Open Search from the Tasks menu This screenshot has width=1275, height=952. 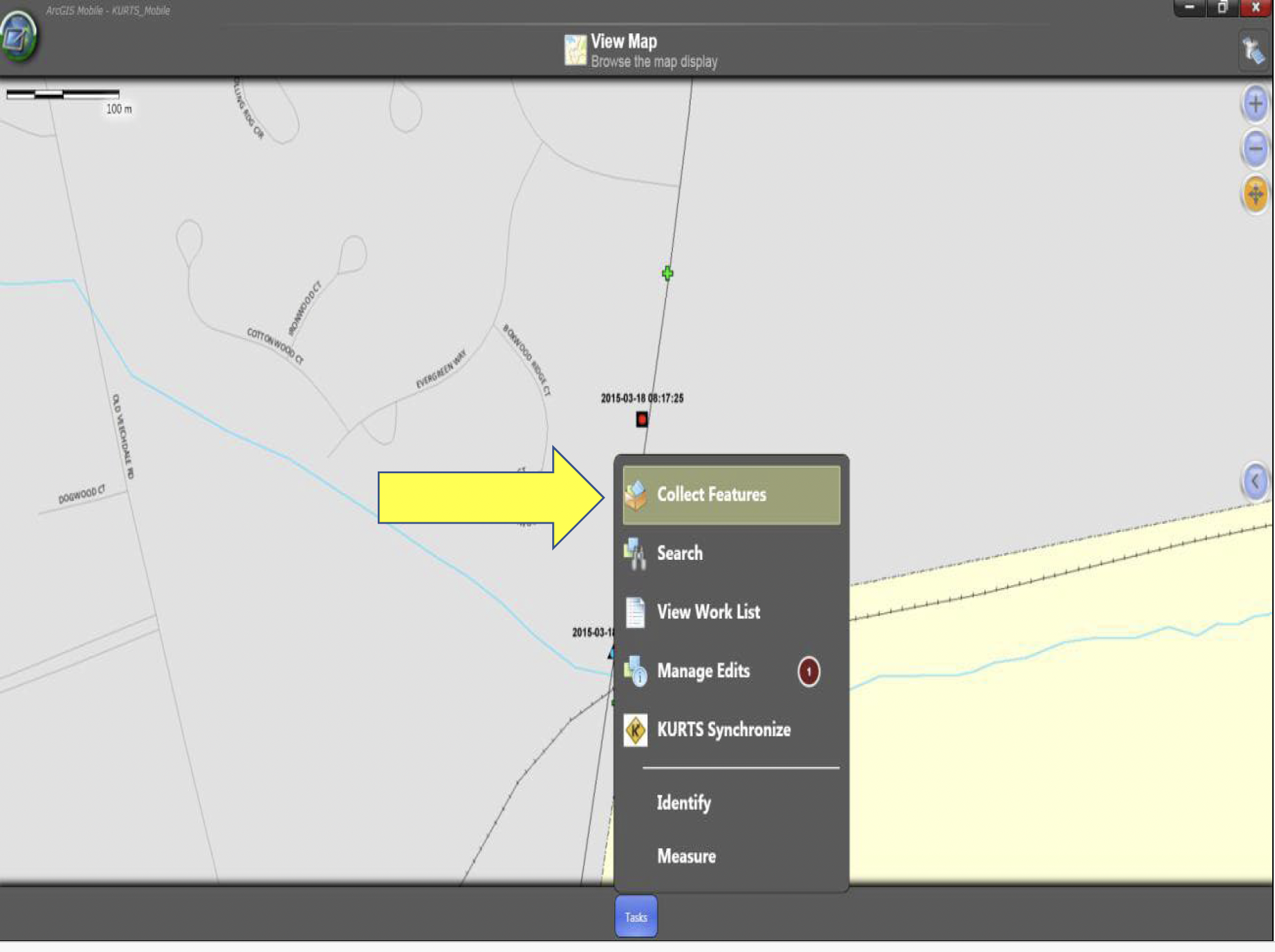[x=680, y=553]
